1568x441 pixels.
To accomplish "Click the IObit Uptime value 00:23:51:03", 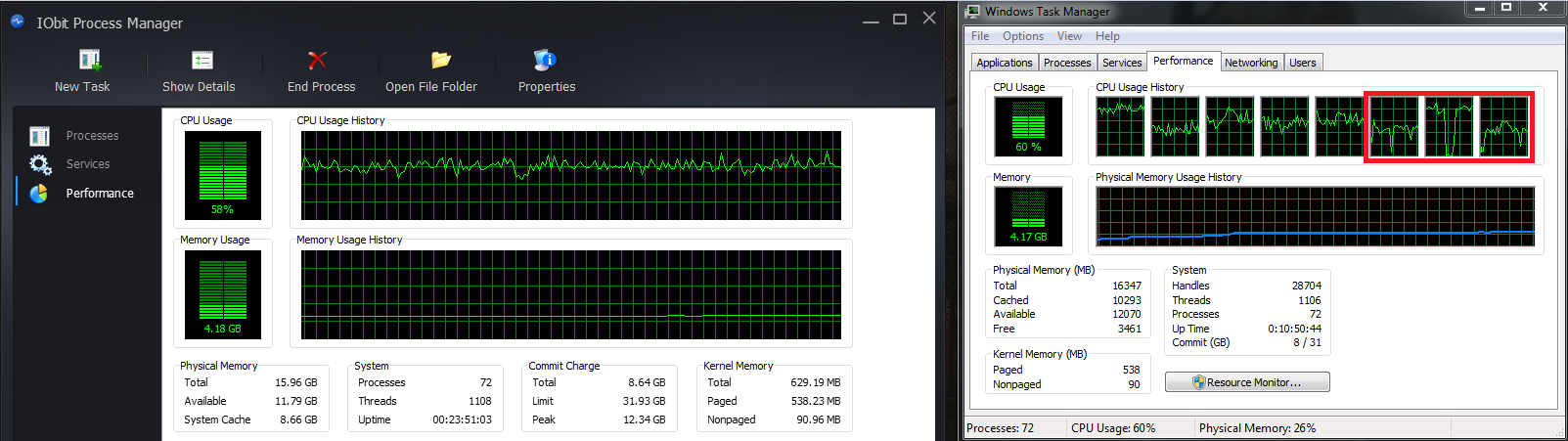I will (x=462, y=420).
